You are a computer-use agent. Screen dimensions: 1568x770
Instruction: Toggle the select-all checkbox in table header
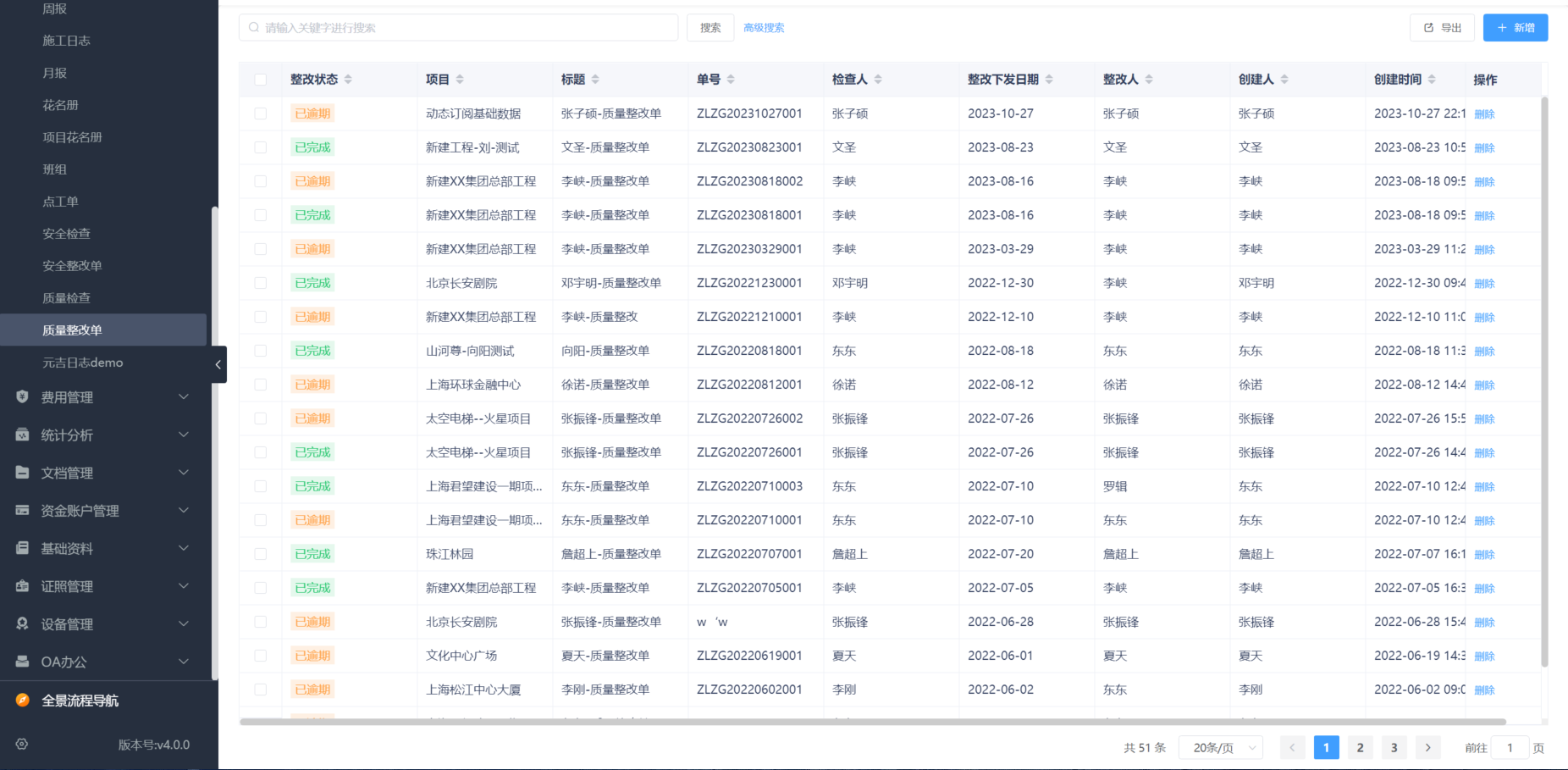coord(260,79)
